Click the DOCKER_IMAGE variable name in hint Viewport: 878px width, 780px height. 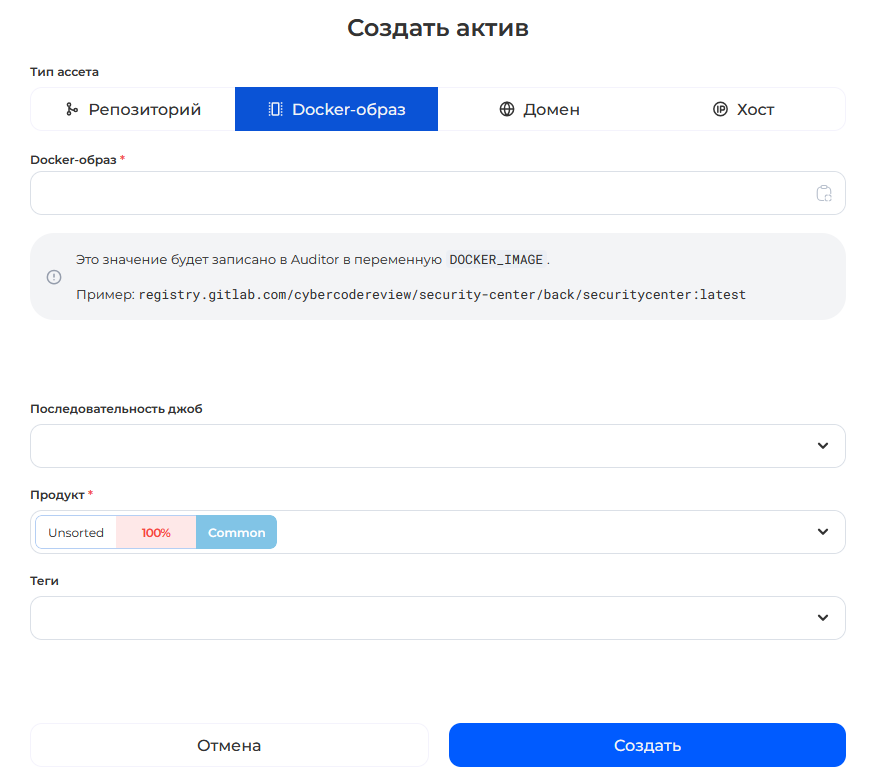tap(496, 260)
